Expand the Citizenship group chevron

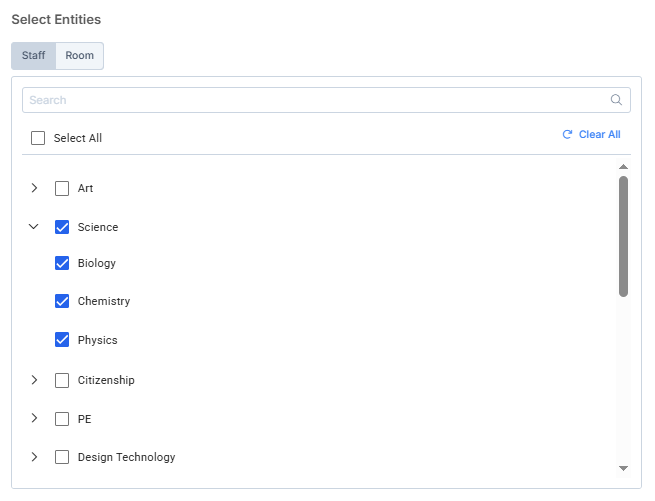[34, 380]
